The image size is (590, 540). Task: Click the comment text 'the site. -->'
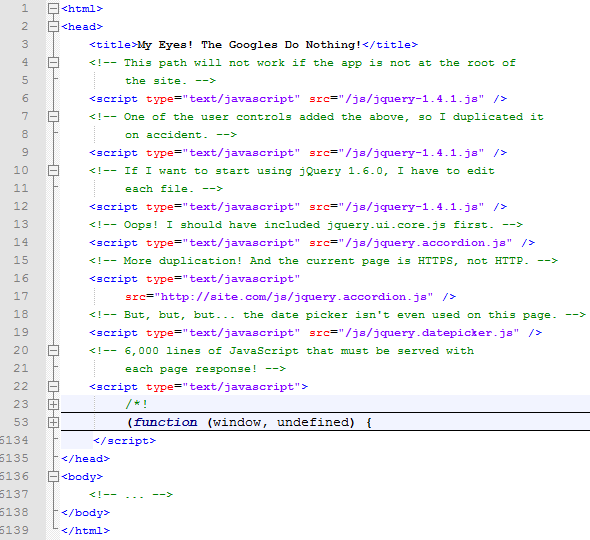(x=170, y=81)
